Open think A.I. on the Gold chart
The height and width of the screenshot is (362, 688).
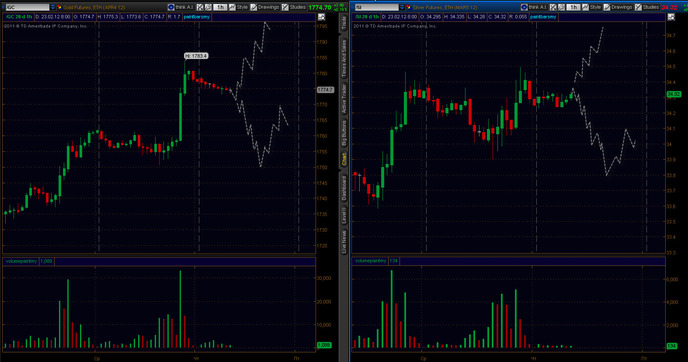180,7
